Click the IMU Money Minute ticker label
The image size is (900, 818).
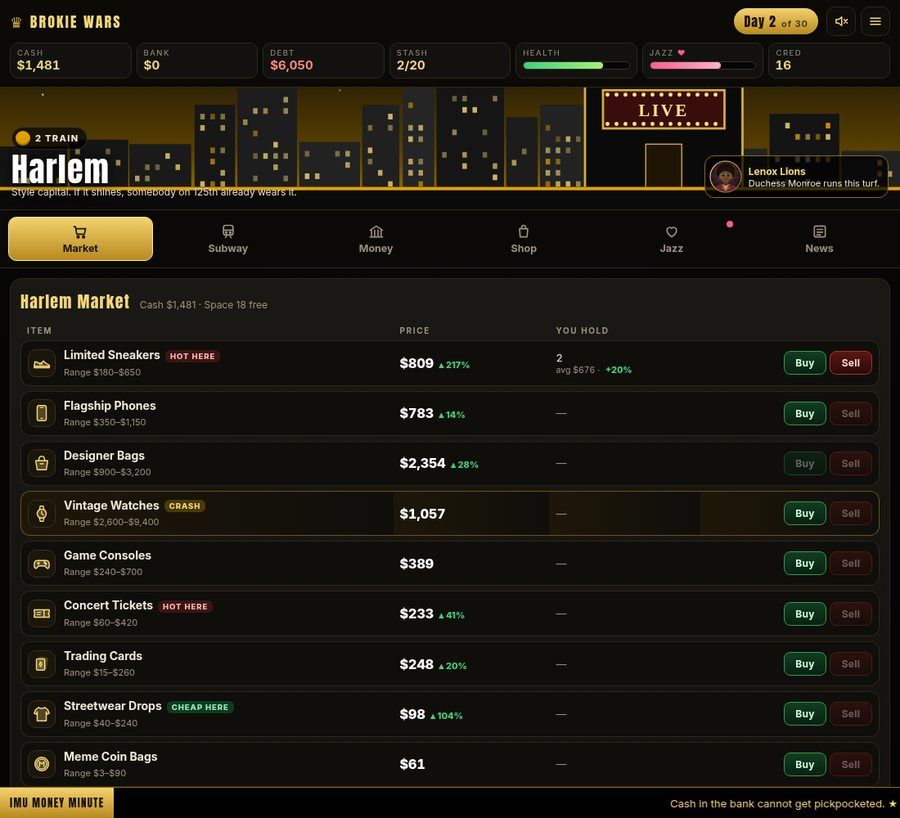(57, 803)
